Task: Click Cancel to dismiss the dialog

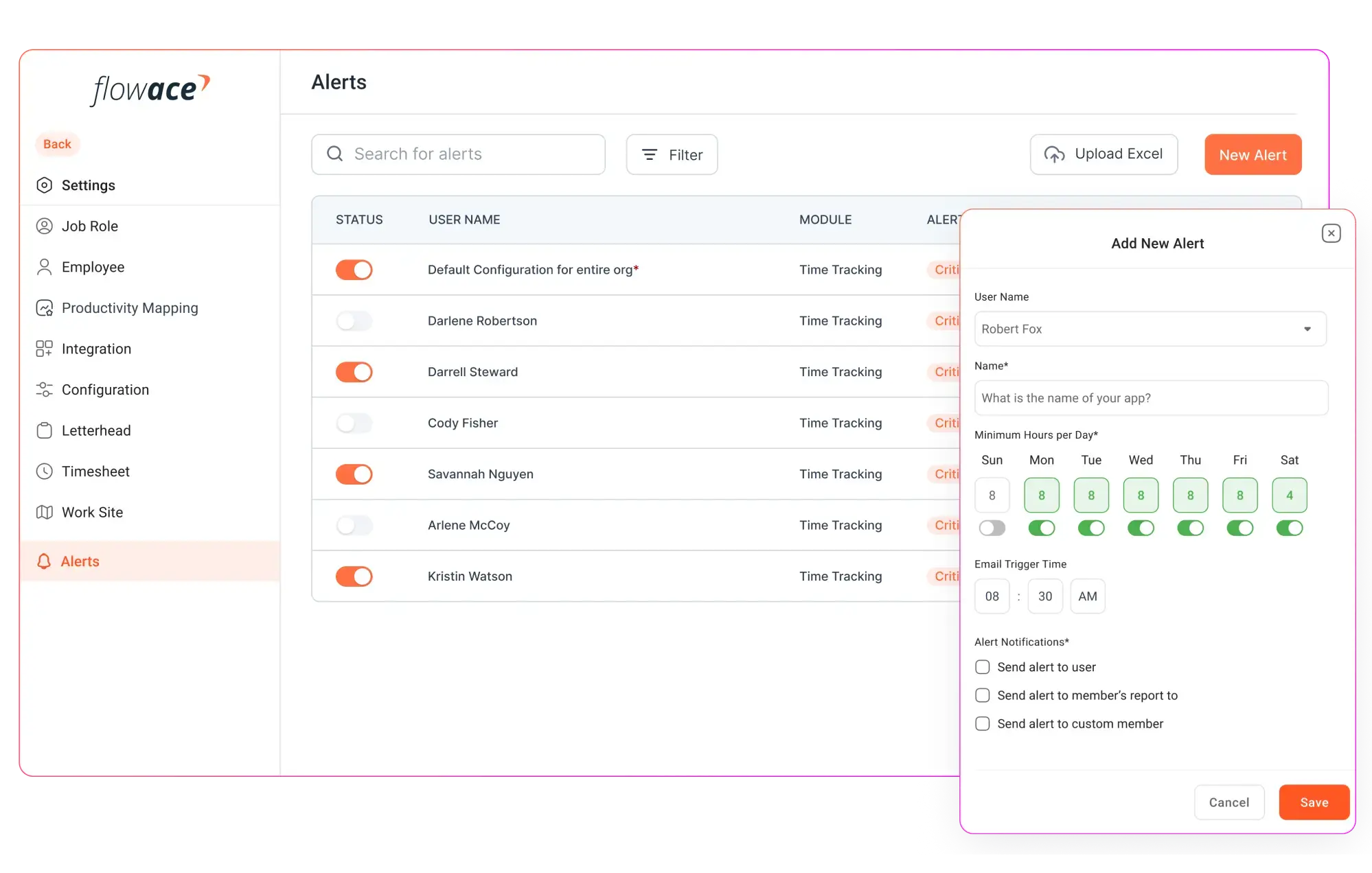Action: pyautogui.click(x=1228, y=802)
